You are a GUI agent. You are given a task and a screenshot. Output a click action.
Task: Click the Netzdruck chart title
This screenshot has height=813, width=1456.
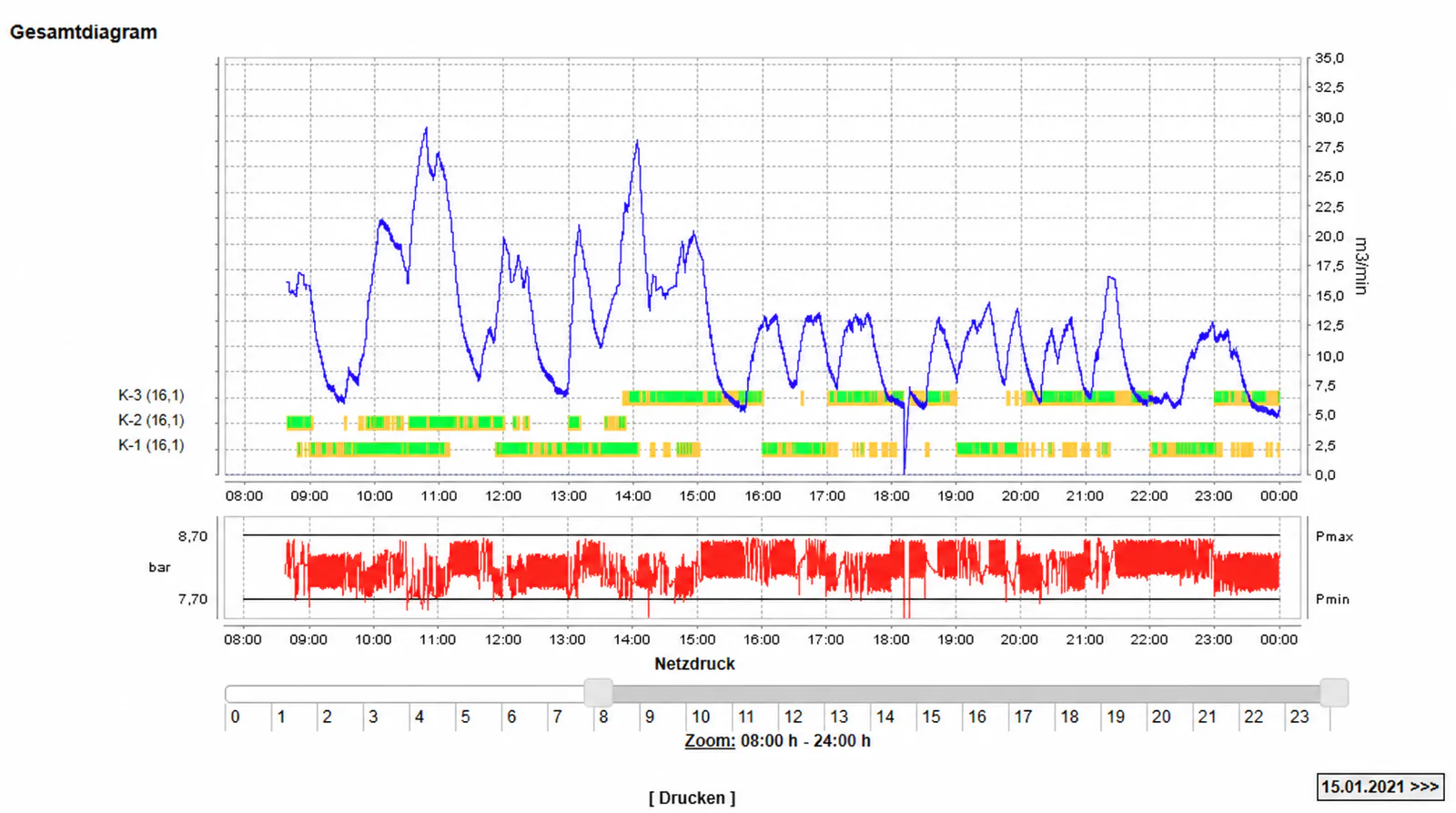[x=694, y=664]
